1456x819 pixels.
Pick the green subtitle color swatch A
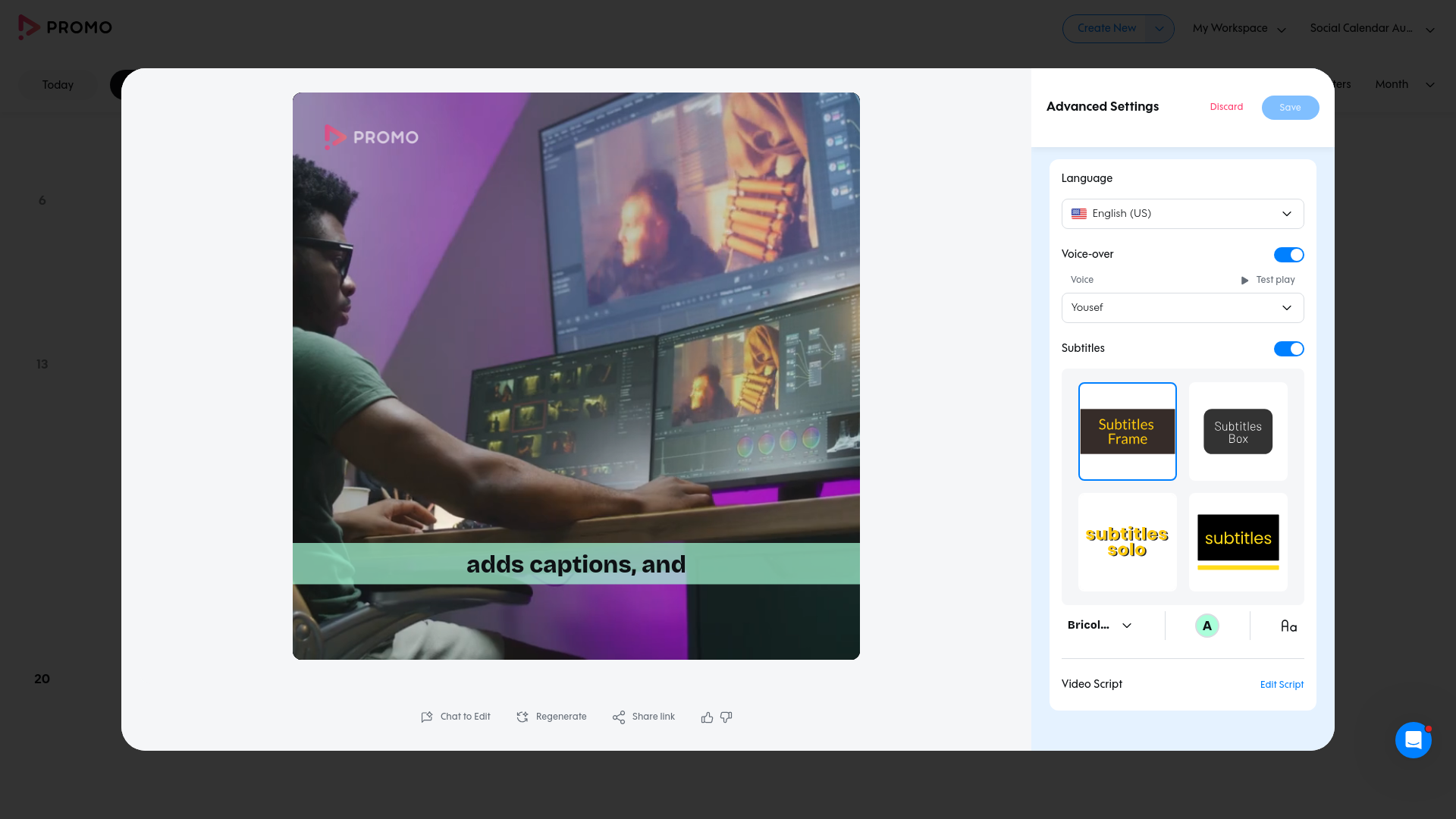[x=1207, y=626]
